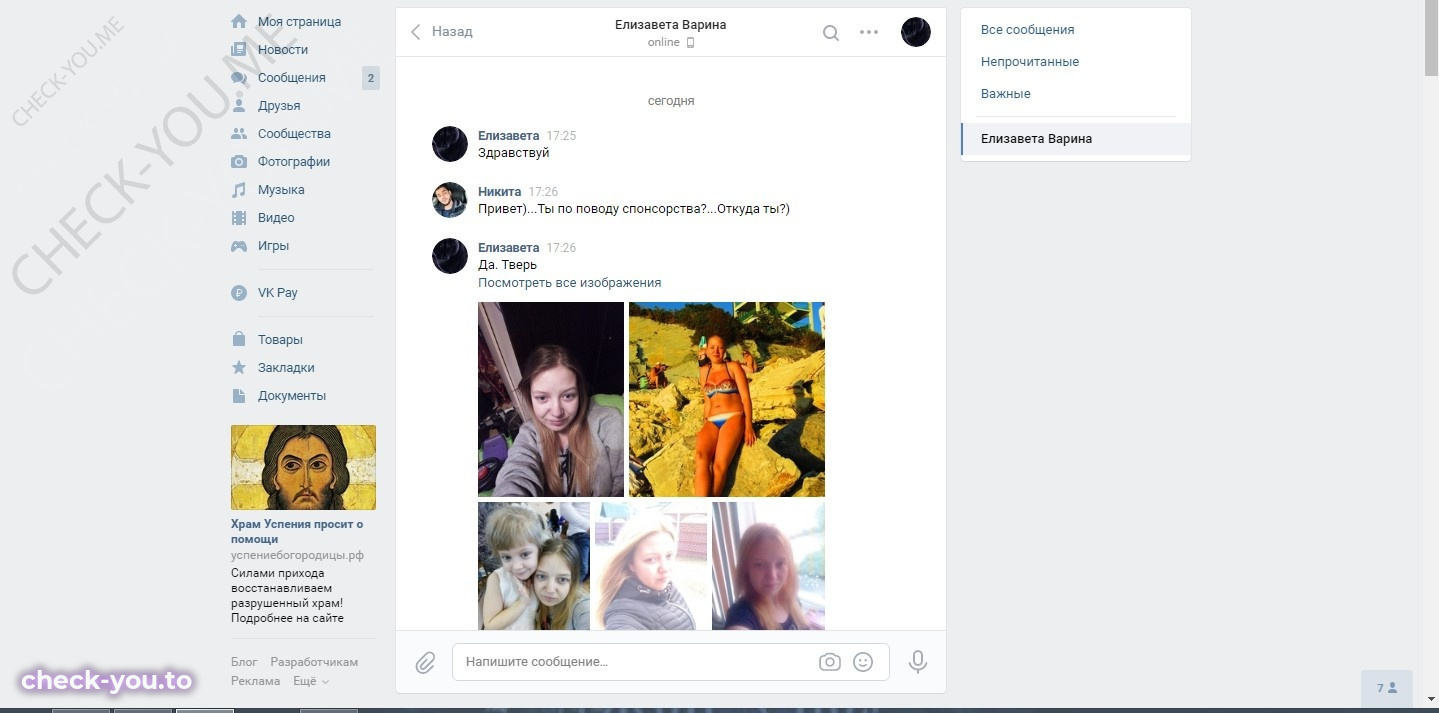Record a voice message with microphone icon
This screenshot has height=713, width=1439.
pyautogui.click(x=917, y=662)
